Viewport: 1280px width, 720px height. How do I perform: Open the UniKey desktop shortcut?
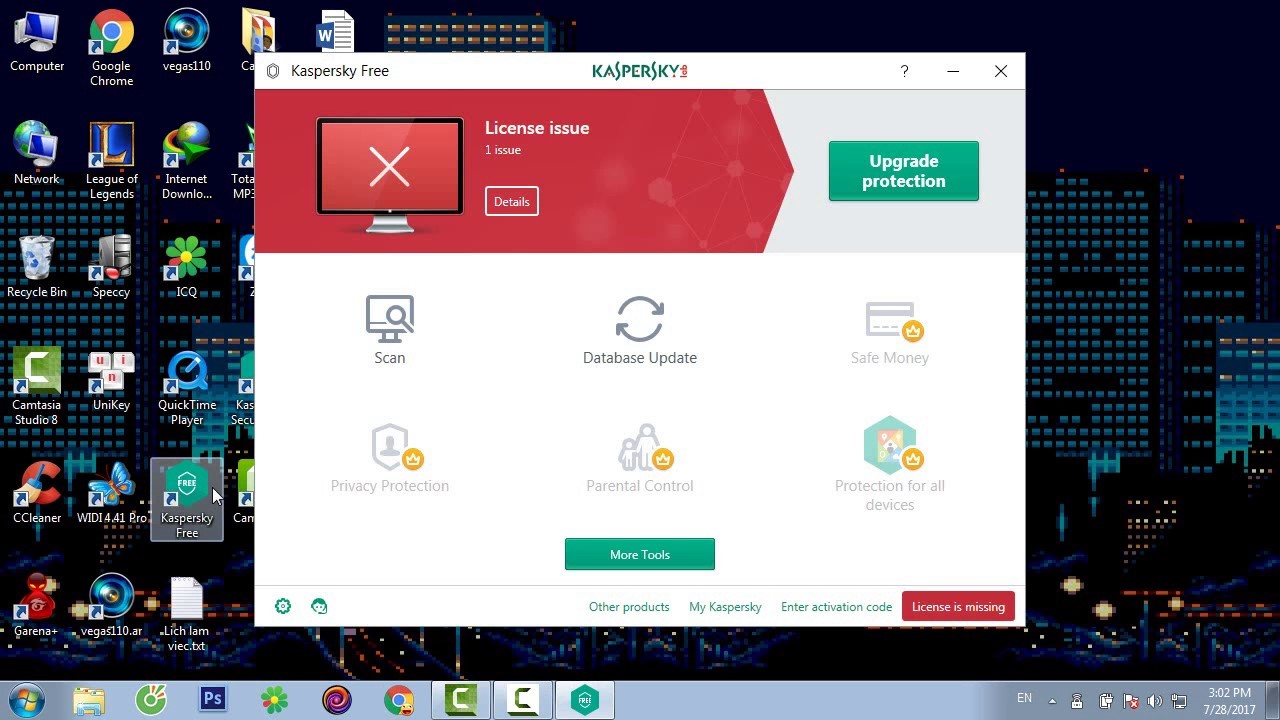pos(111,381)
